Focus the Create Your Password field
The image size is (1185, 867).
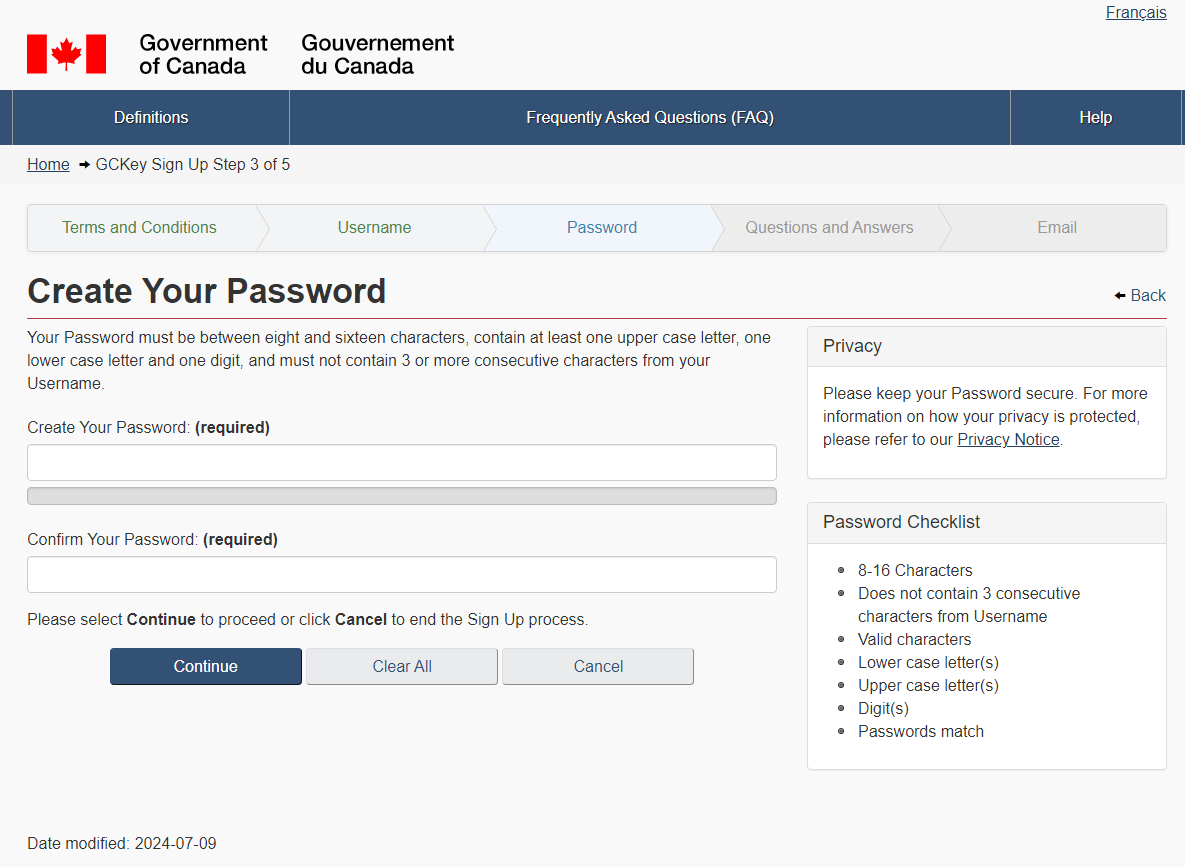click(x=401, y=463)
